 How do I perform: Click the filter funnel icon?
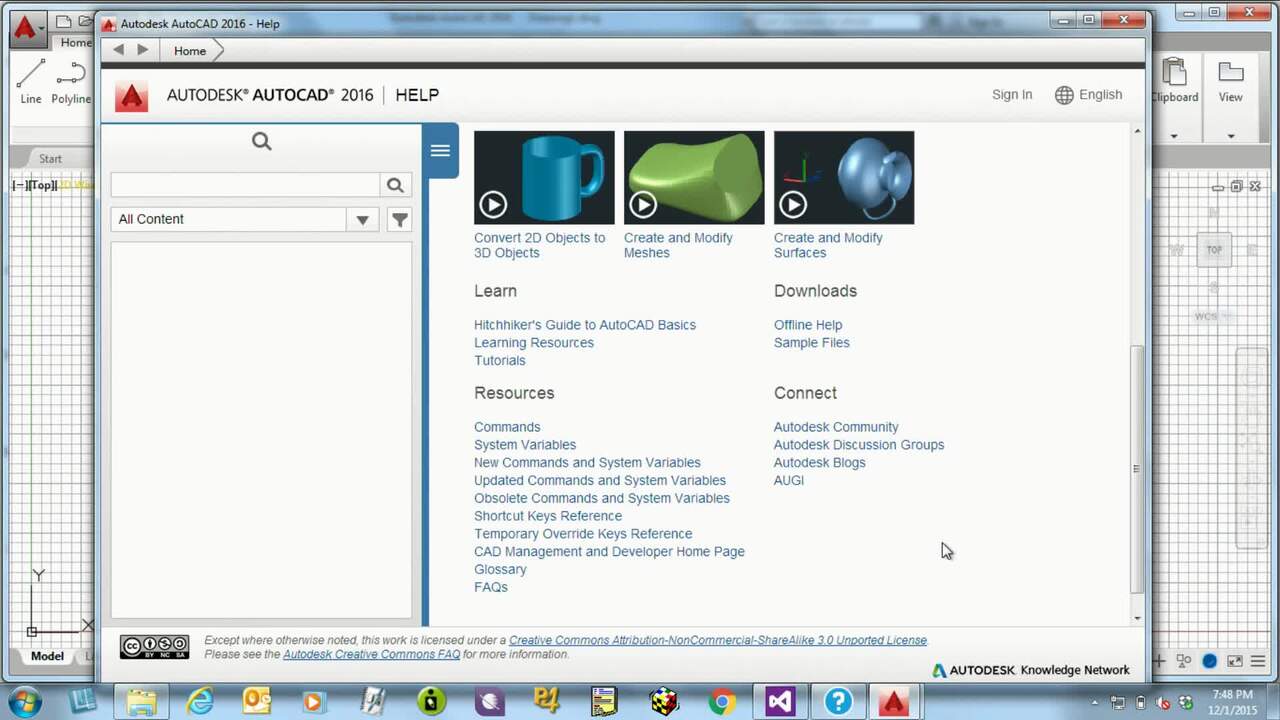point(399,219)
